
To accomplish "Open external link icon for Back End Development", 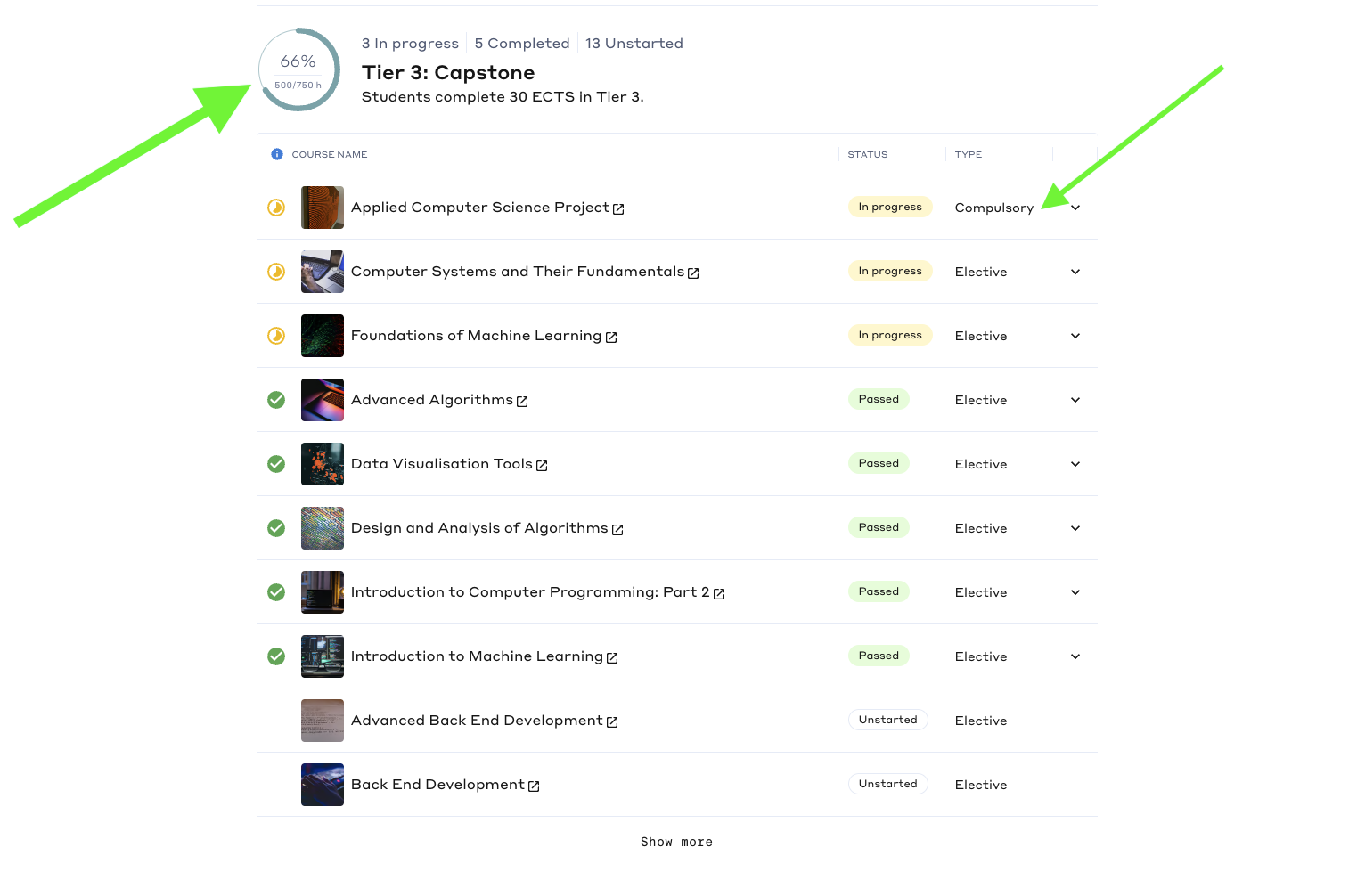I will point(534,786).
